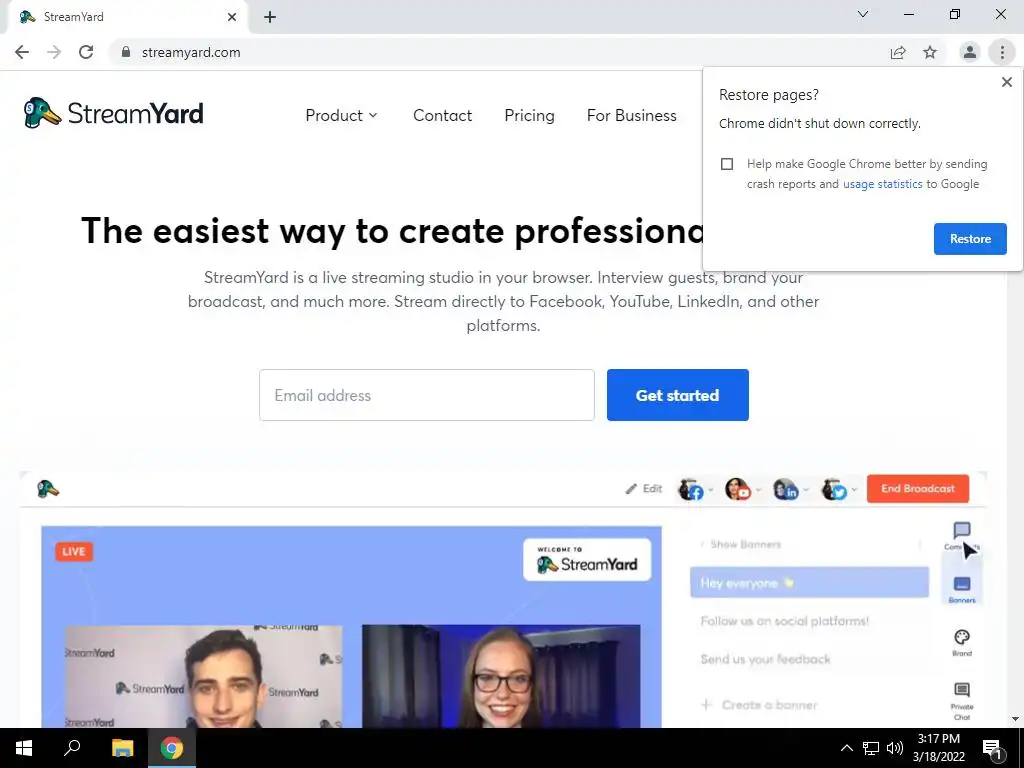Click the page scrollbar down arrow
Screen dimensions: 1024x768
coord(1015,719)
